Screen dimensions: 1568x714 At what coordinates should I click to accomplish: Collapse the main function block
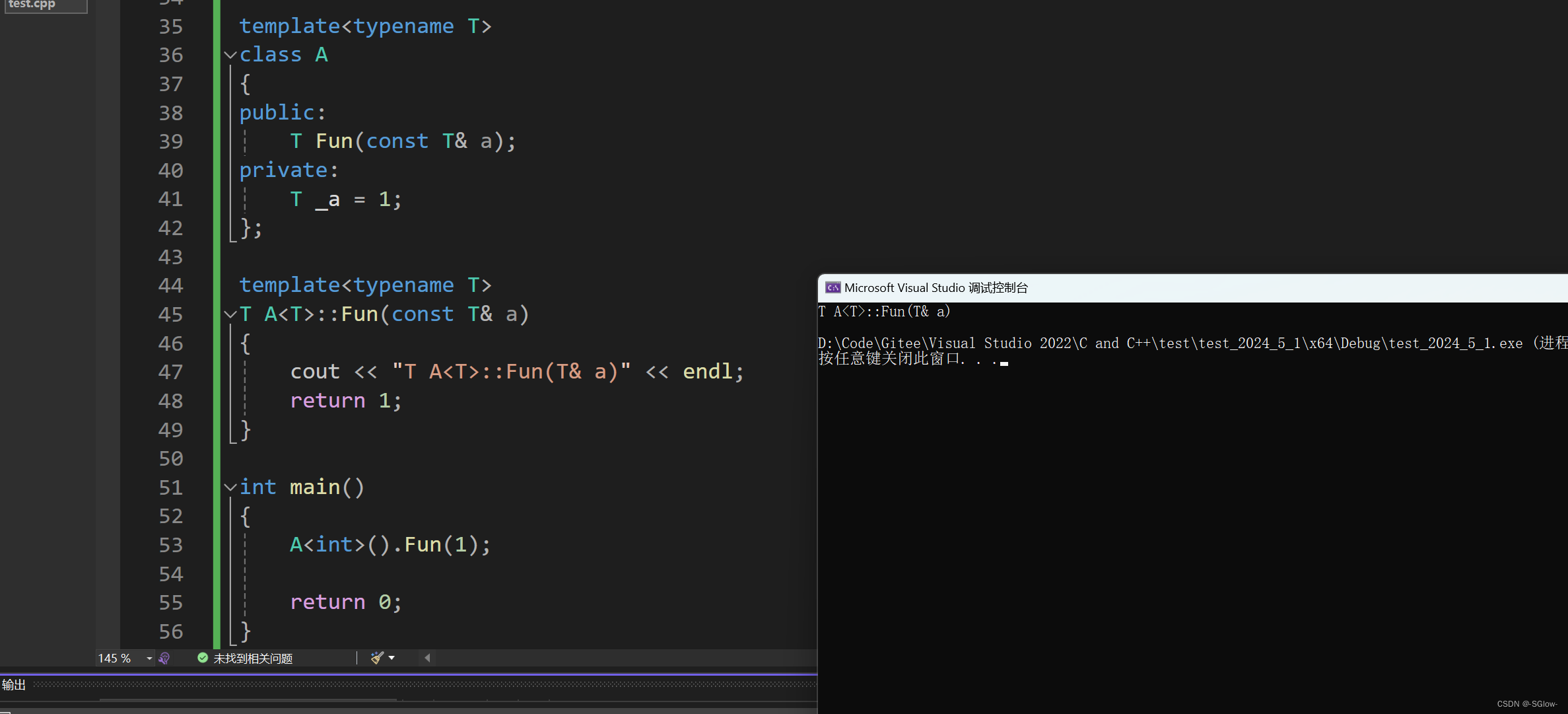tap(230, 487)
